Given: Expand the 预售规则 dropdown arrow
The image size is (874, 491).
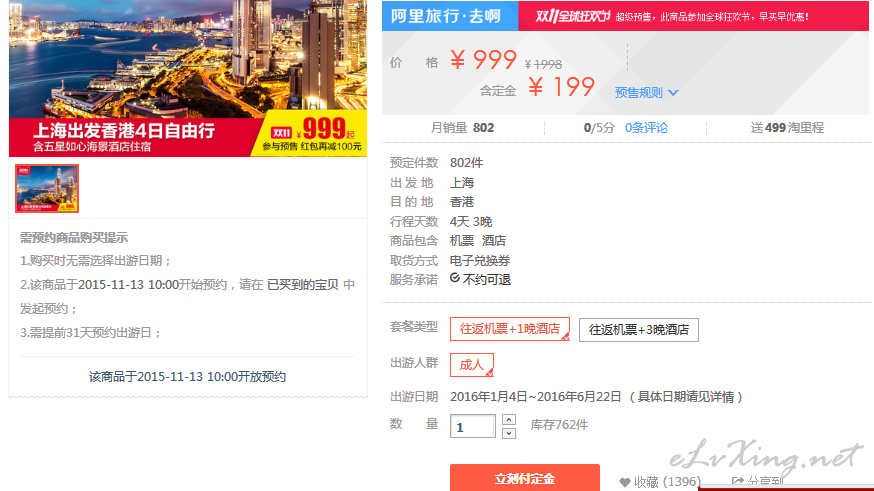Looking at the screenshot, I should pyautogui.click(x=673, y=93).
